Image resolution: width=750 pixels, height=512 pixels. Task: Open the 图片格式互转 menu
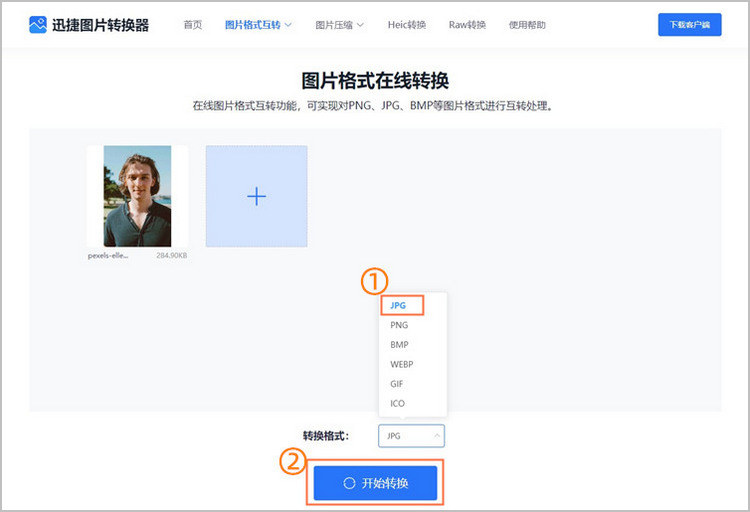(253, 25)
